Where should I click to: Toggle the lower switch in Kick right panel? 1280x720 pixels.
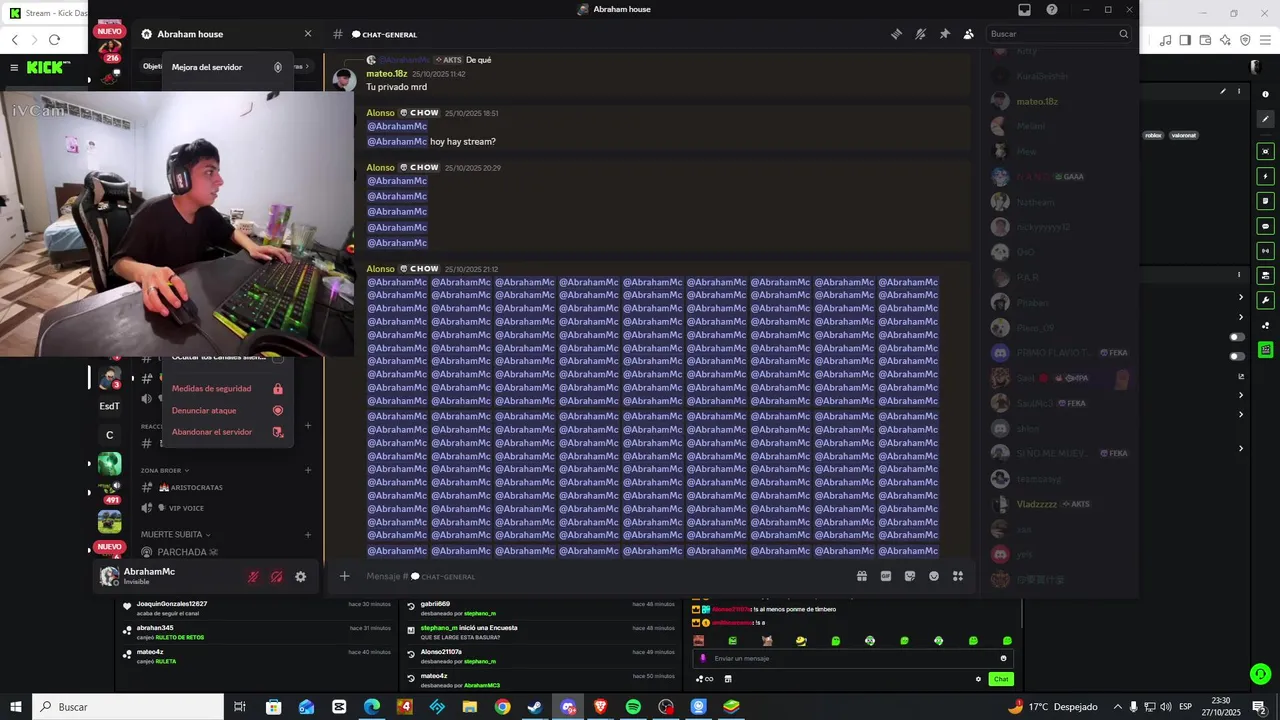click(1237, 356)
